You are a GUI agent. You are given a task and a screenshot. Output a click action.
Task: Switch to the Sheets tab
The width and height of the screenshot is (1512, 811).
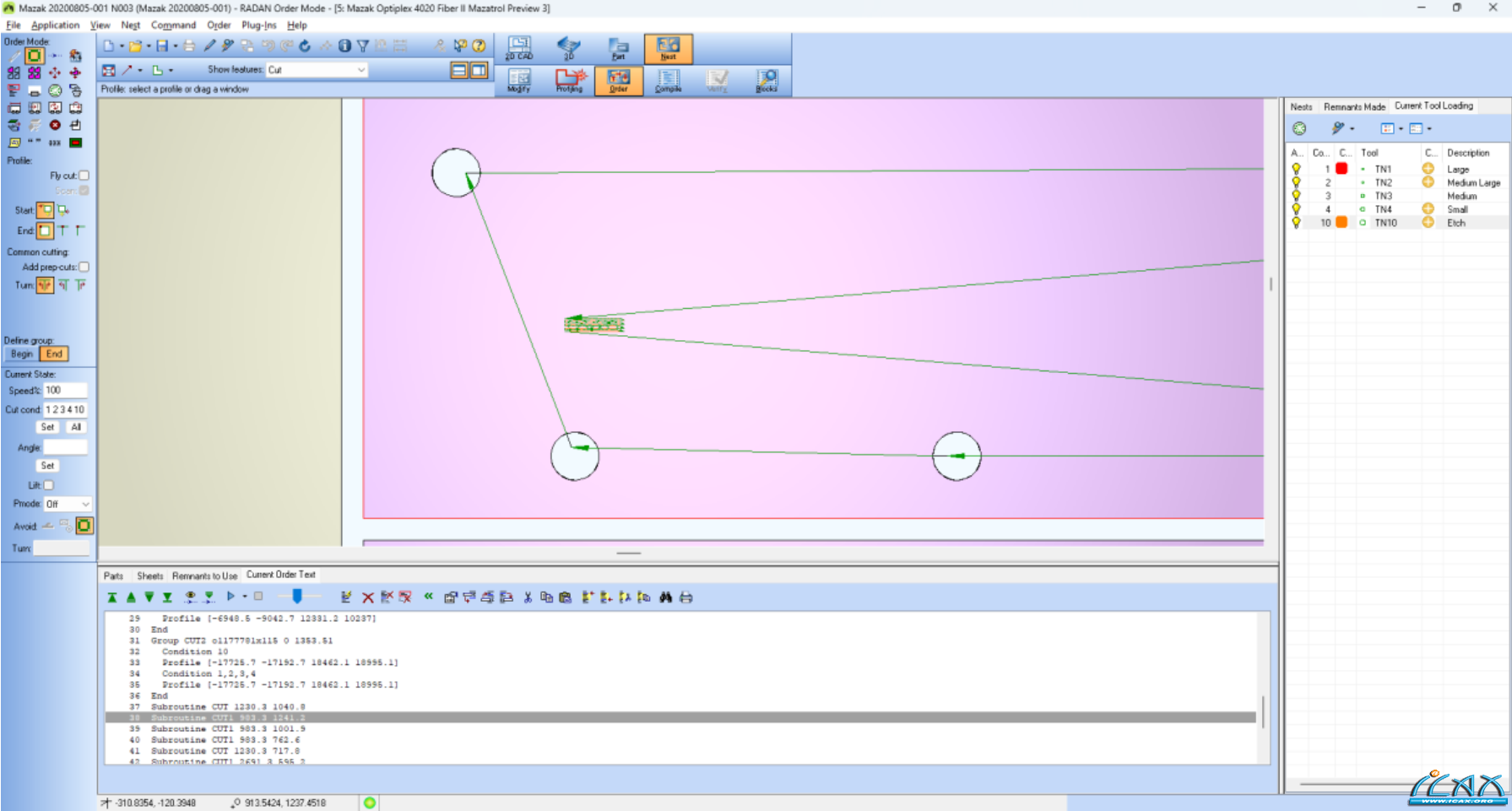point(150,576)
